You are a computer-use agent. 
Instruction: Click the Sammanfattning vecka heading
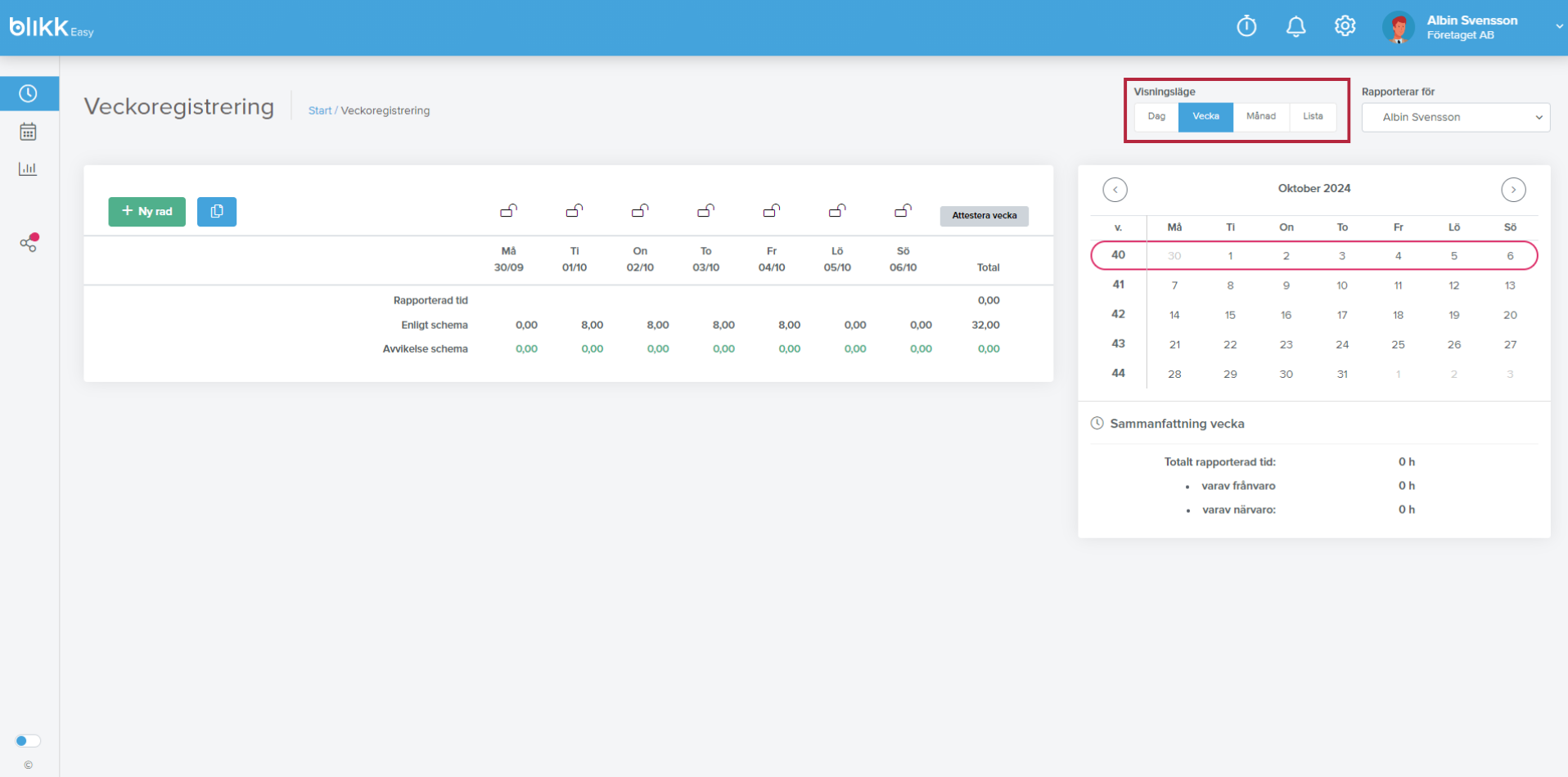1177,424
